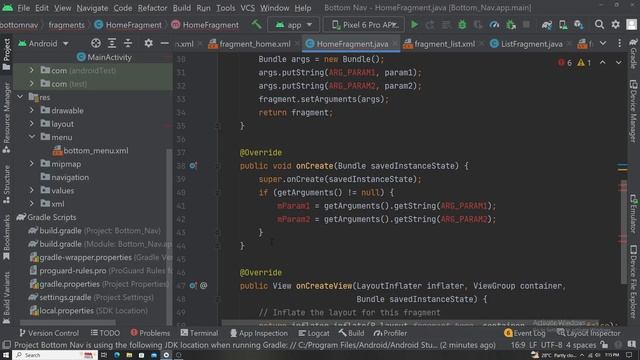
Task: Click the stop button in the toolbar
Action: pyautogui.click(x=527, y=25)
